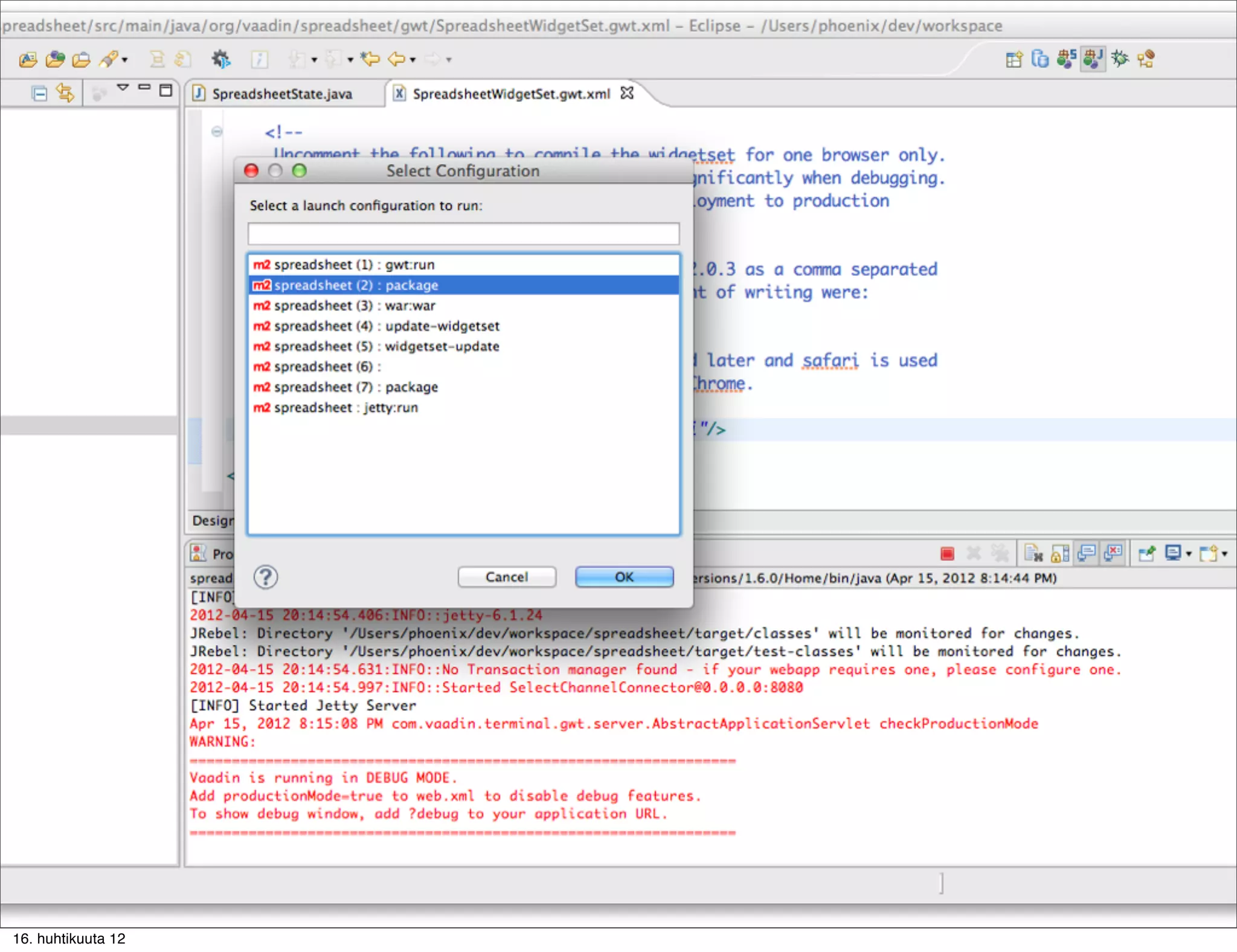The image size is (1237, 952).
Task: Switch to SpreadsheetState.java editor tab
Action: click(281, 94)
